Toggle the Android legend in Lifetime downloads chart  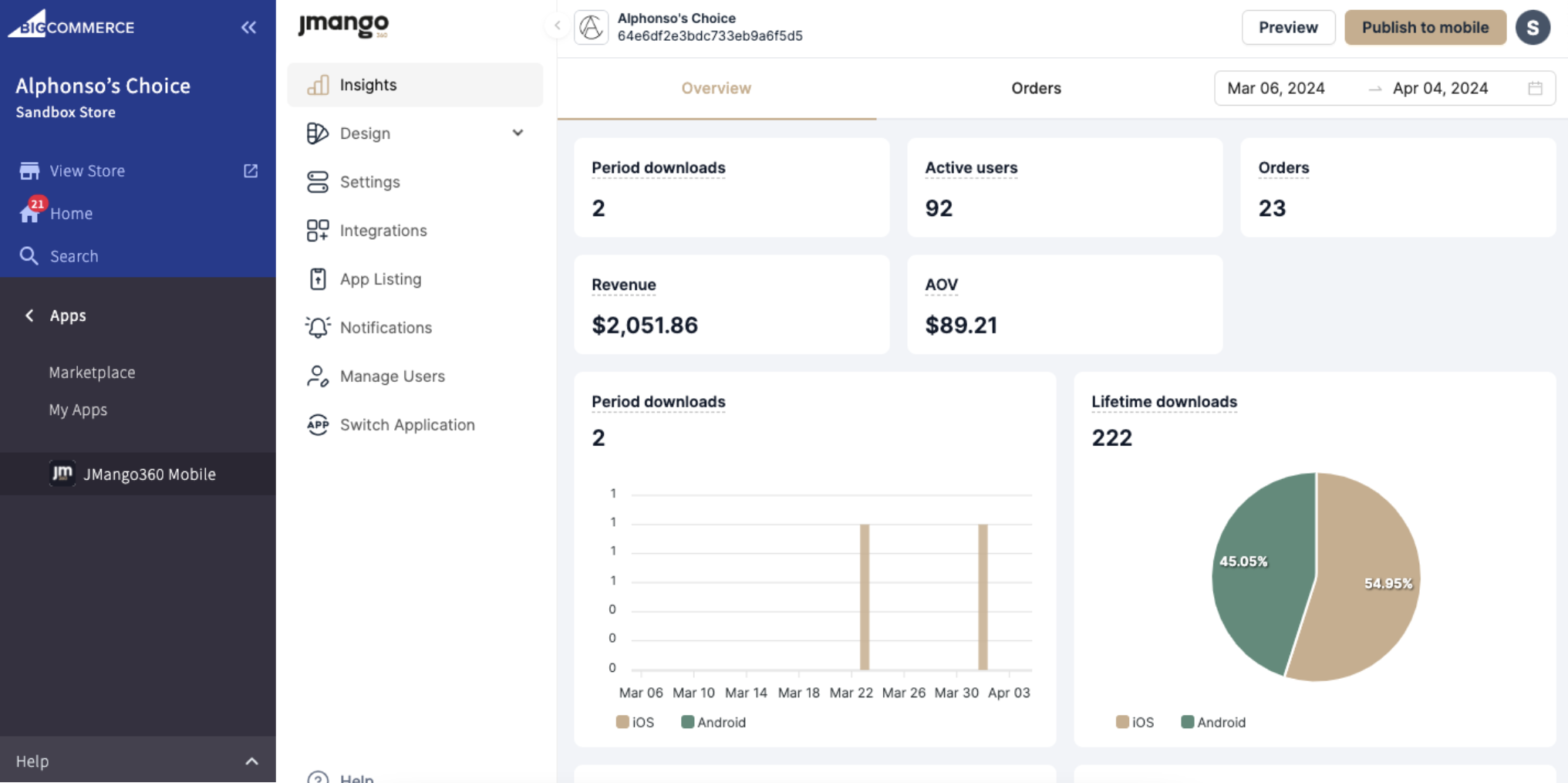pos(1213,722)
